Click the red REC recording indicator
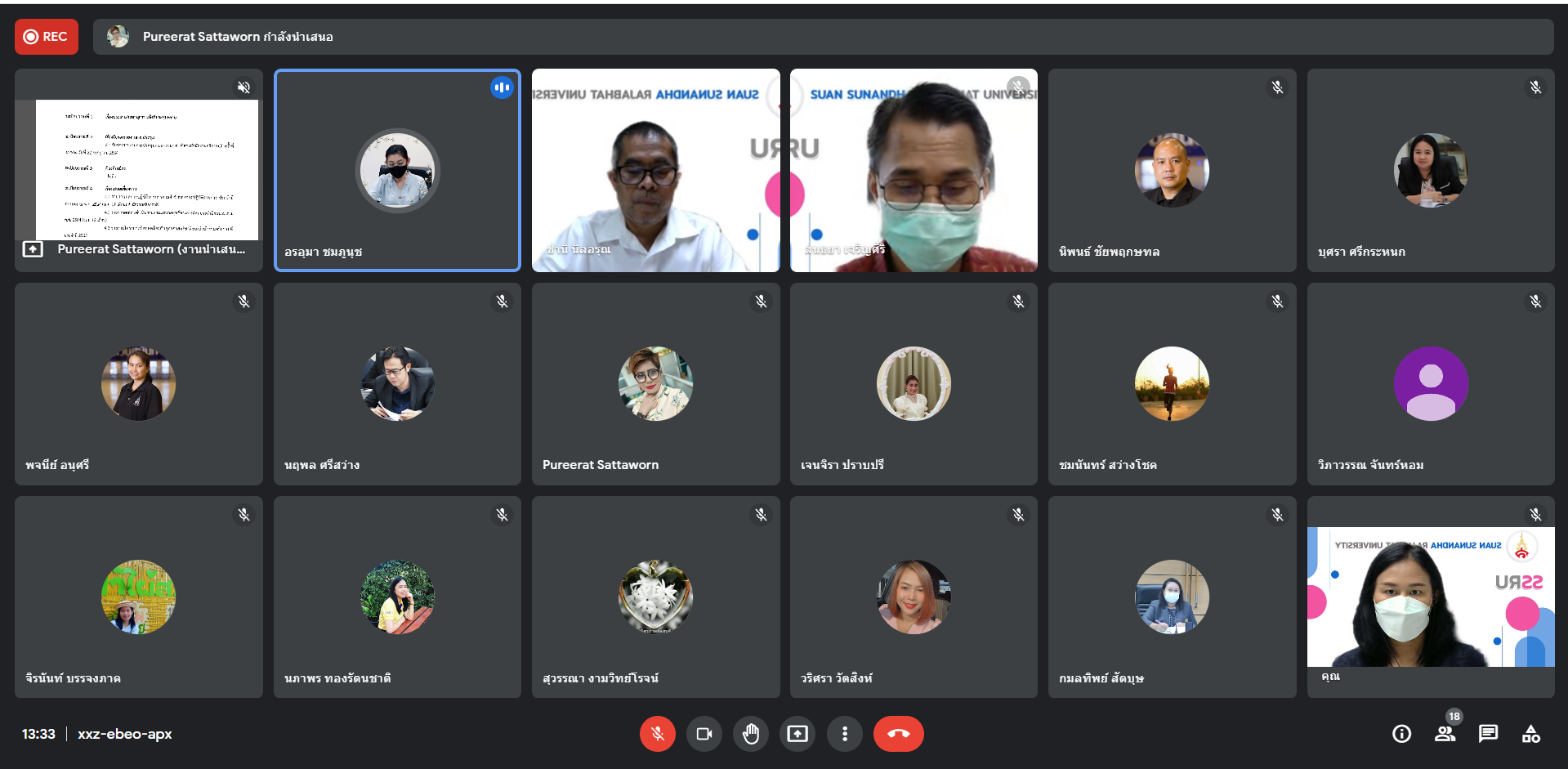Screen dimensions: 1568x769 coord(47,37)
